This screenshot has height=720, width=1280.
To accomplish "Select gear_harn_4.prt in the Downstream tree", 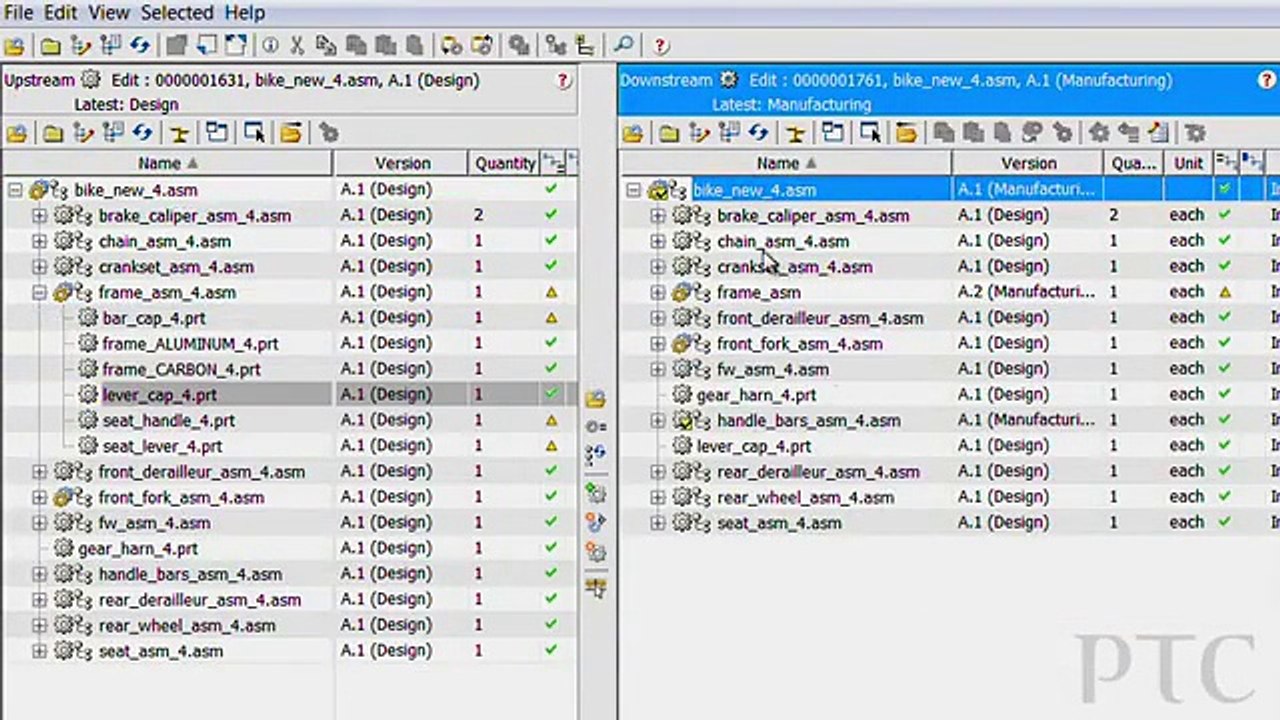I will point(756,395).
